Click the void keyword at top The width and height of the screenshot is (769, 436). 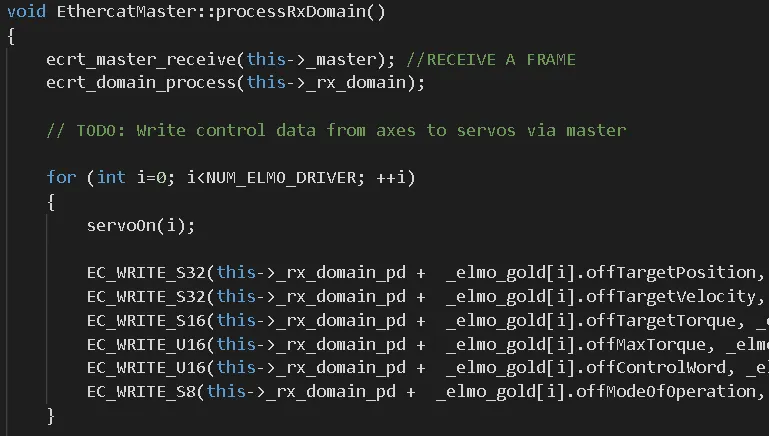point(26,11)
